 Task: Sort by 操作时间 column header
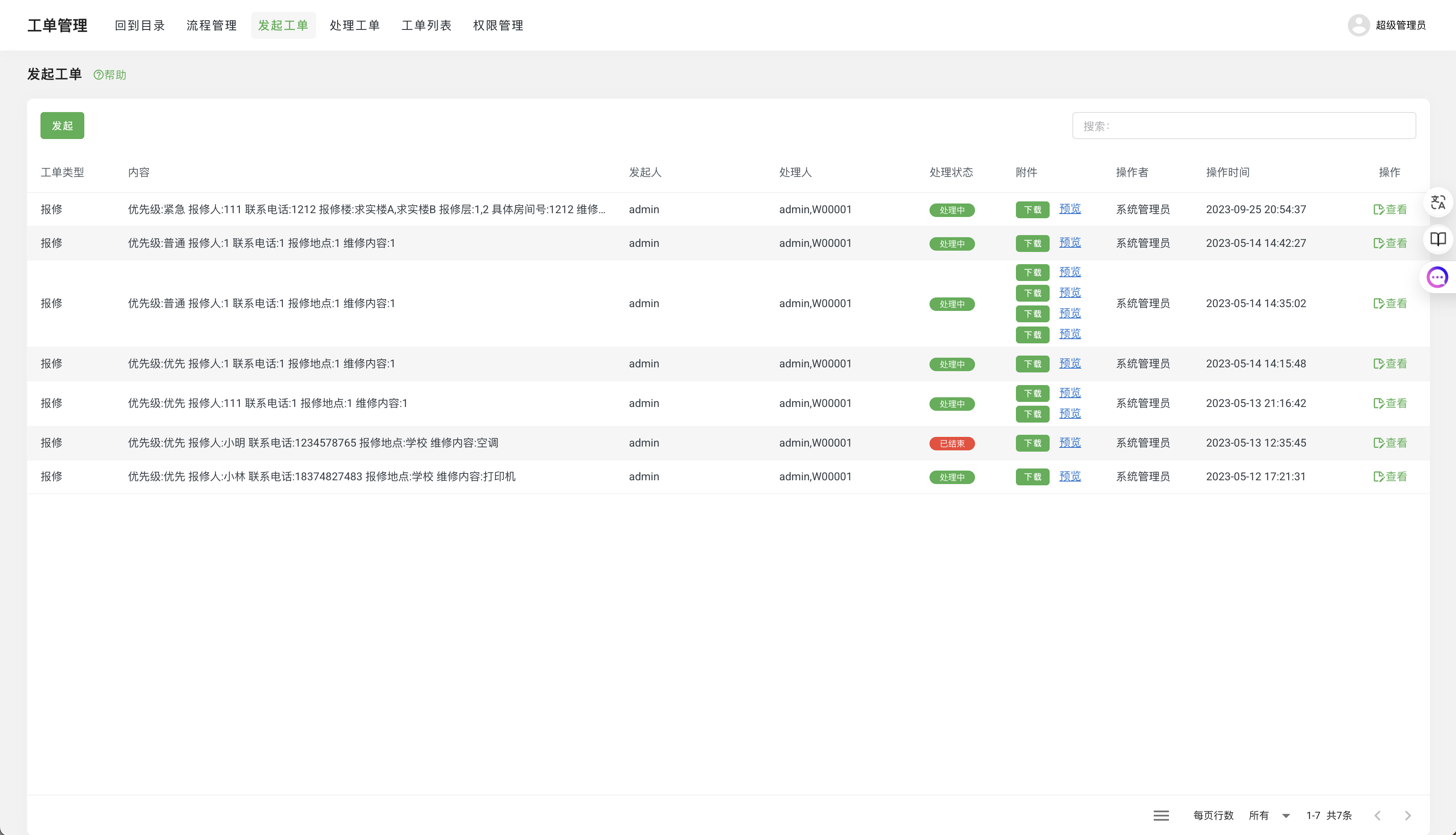(x=1228, y=173)
